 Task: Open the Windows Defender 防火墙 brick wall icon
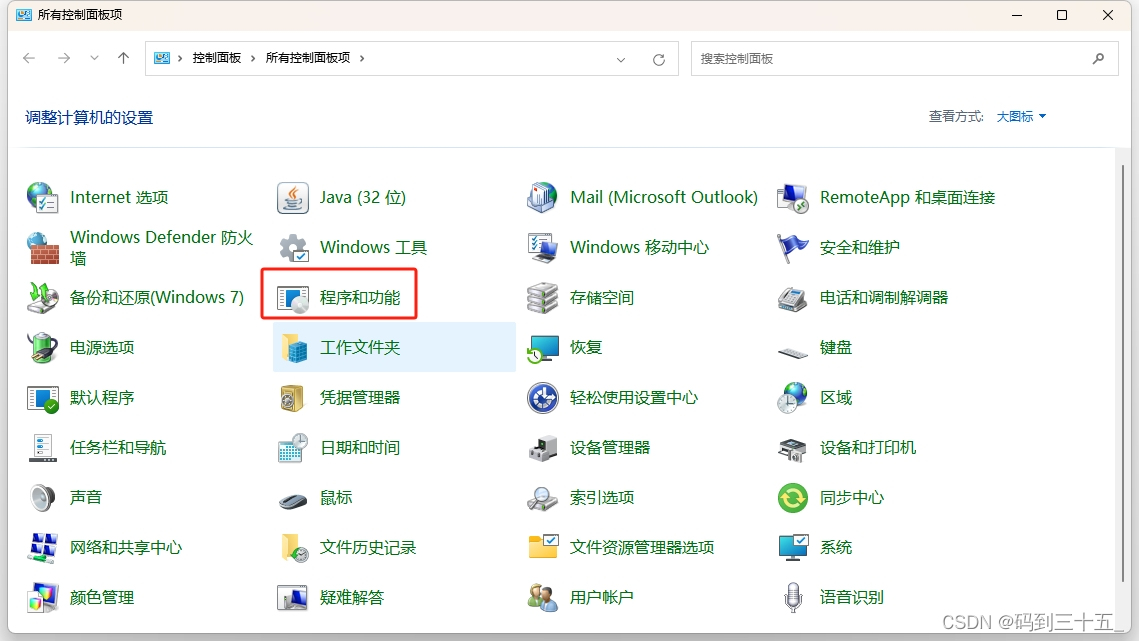point(43,248)
